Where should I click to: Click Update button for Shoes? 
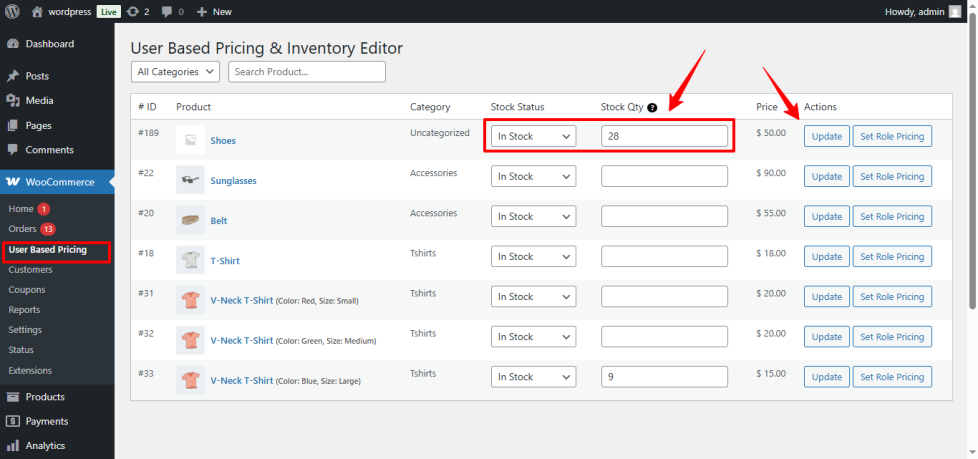click(826, 137)
